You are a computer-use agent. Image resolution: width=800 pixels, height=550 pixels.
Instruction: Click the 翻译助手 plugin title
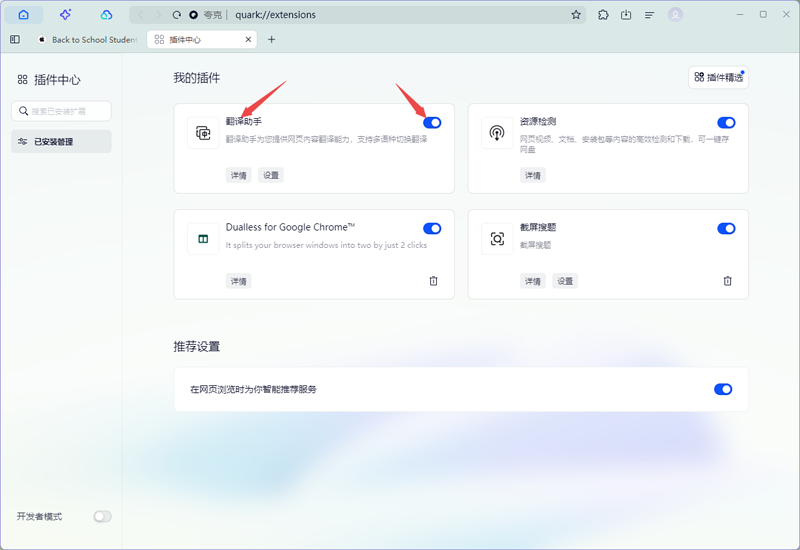click(x=244, y=121)
